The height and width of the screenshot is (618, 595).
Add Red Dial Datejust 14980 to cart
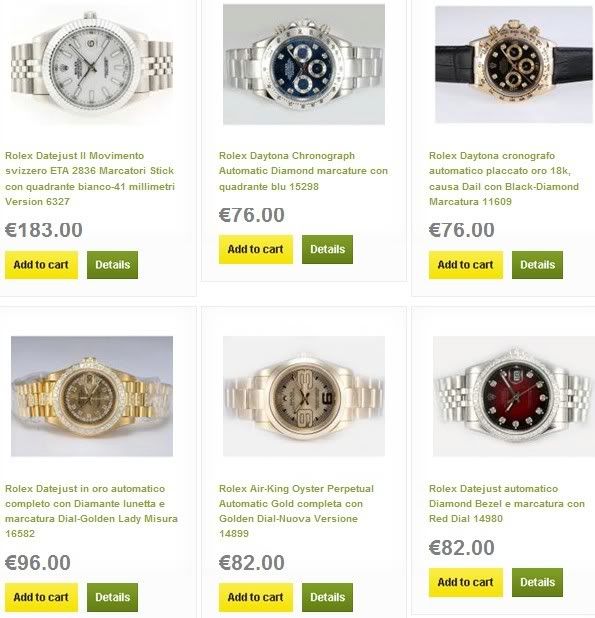(466, 582)
